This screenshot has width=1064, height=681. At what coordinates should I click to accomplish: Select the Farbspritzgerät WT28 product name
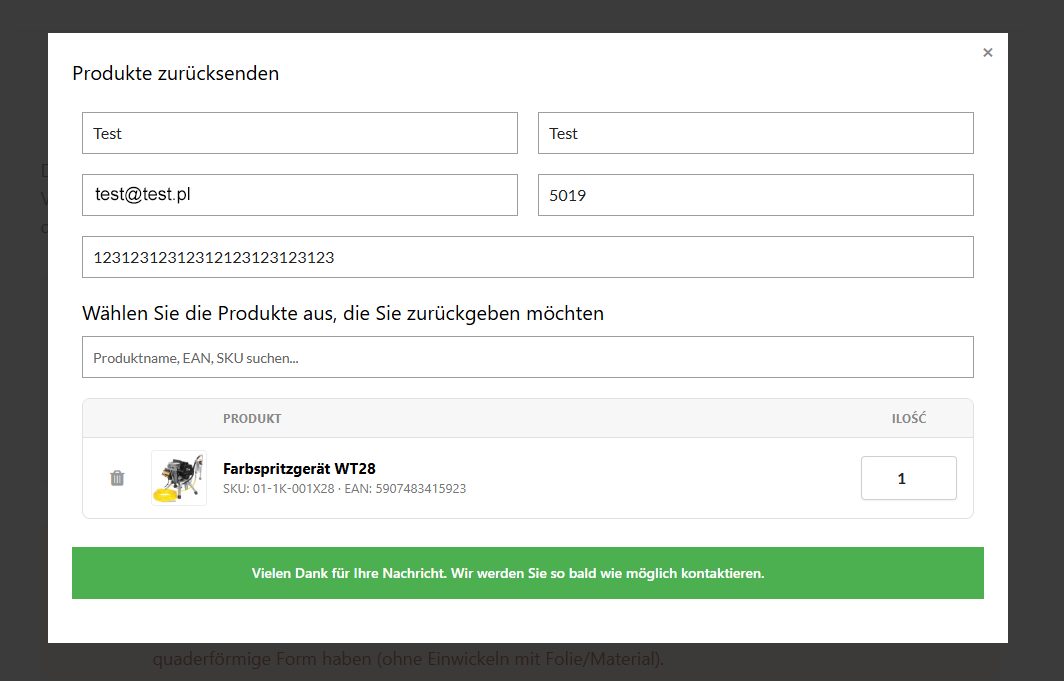[299, 469]
